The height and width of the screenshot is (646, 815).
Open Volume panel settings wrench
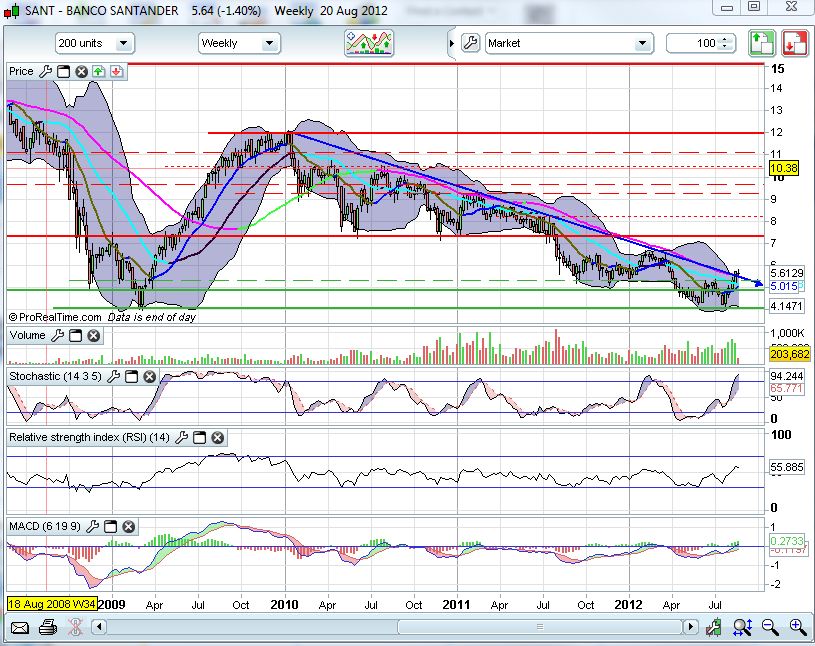[57, 336]
